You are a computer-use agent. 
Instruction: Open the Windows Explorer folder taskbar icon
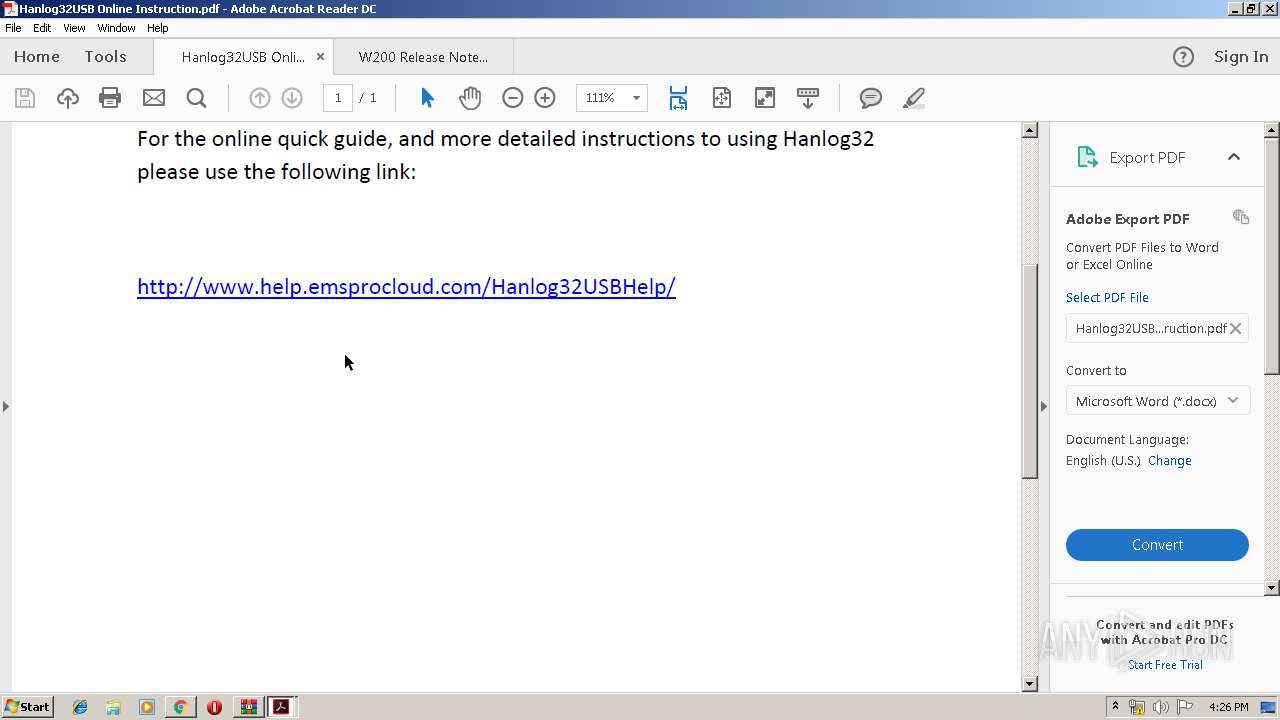(x=113, y=707)
